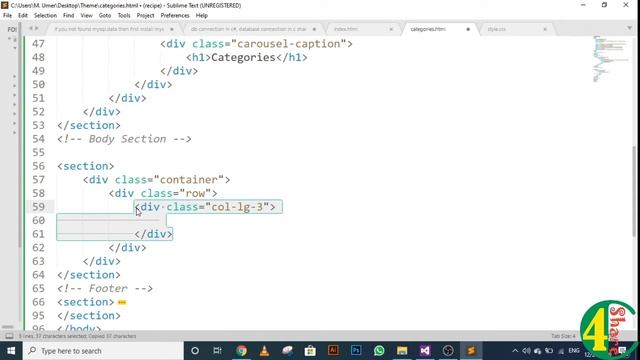Go to next tab with right arrow
Viewport: 640px width, 360px height.
point(36,28)
